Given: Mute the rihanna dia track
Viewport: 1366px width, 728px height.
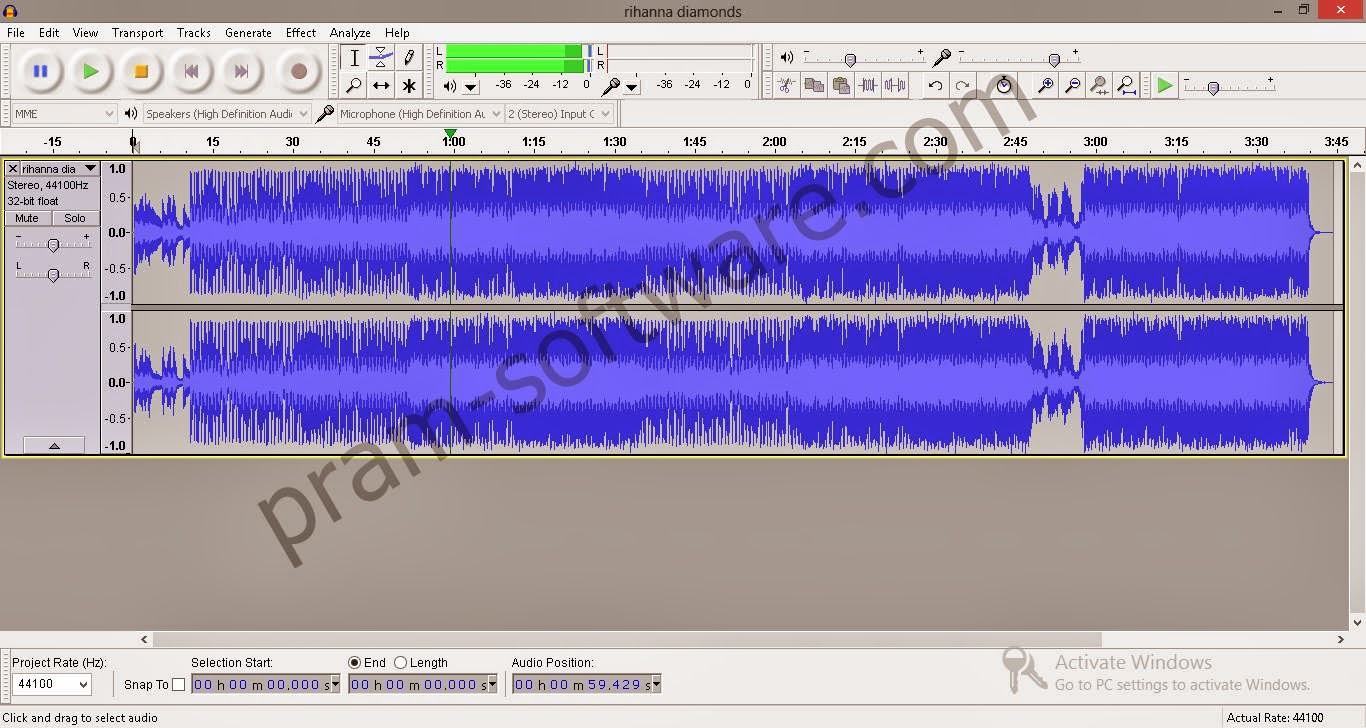Looking at the screenshot, I should (27, 218).
